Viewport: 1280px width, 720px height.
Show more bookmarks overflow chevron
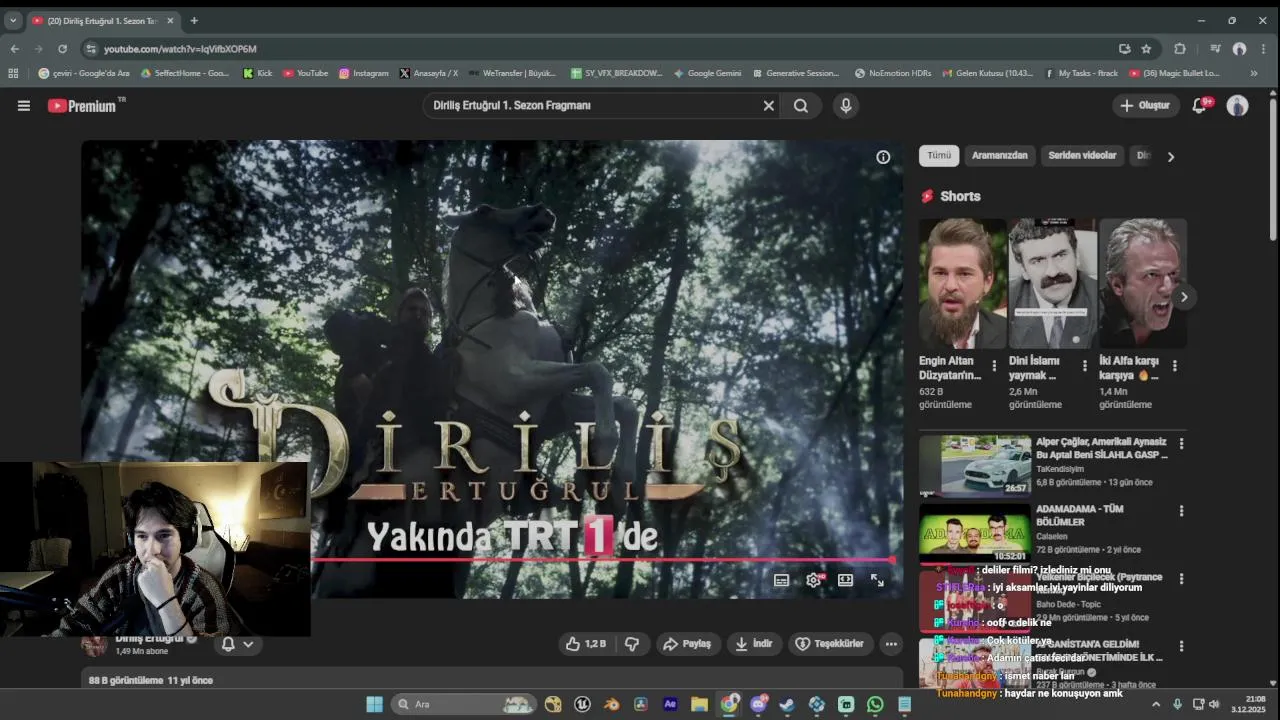coord(1254,73)
